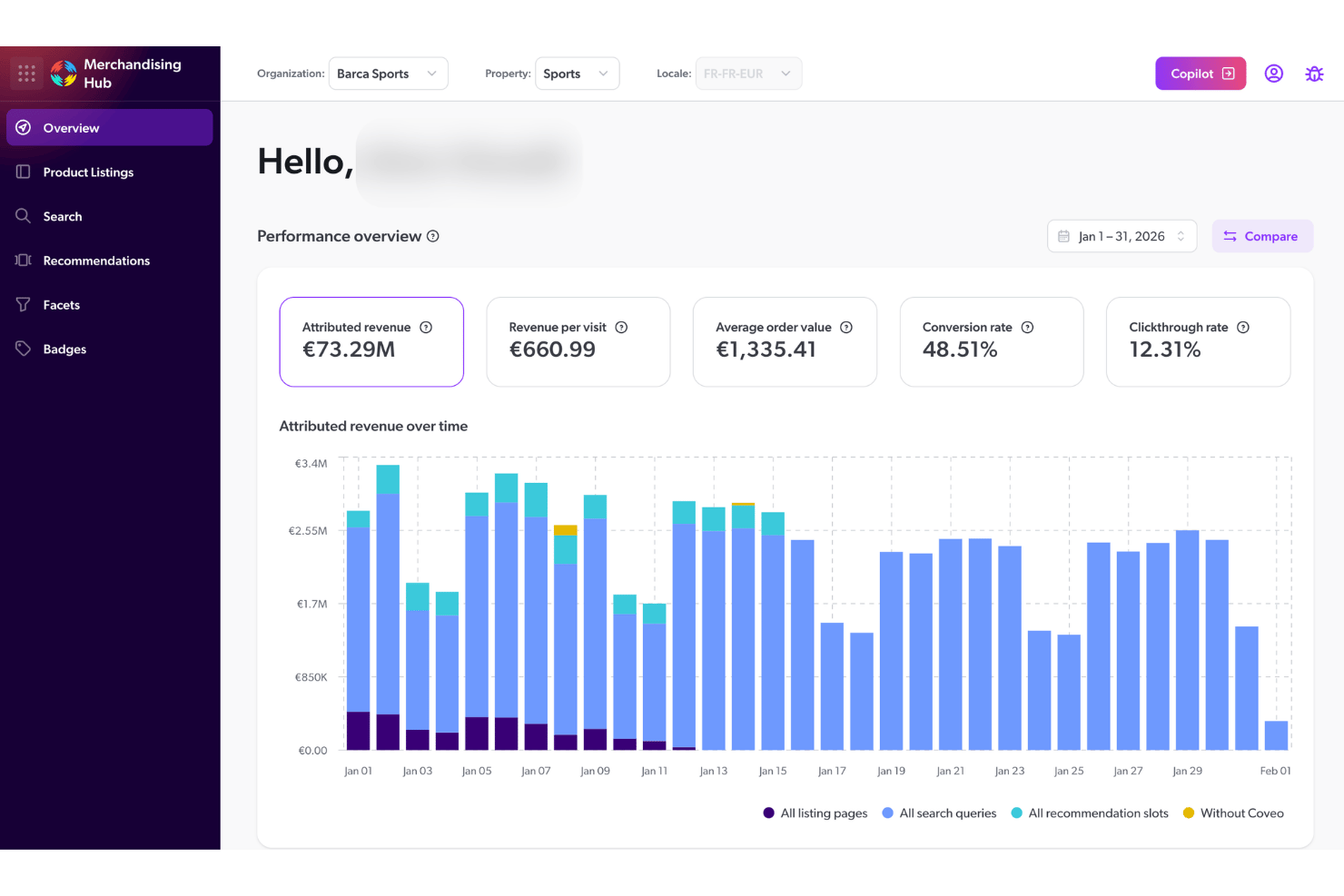Open Facets in the sidebar
The height and width of the screenshot is (896, 1344).
pyautogui.click(x=110, y=305)
